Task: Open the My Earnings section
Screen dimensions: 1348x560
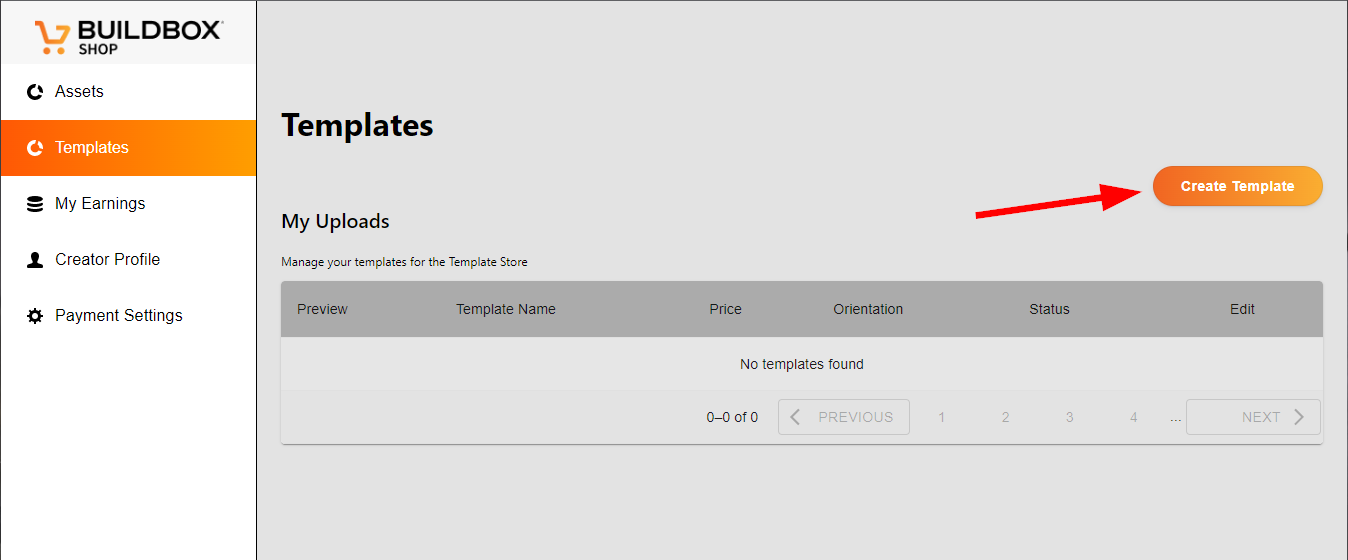Action: coord(100,204)
